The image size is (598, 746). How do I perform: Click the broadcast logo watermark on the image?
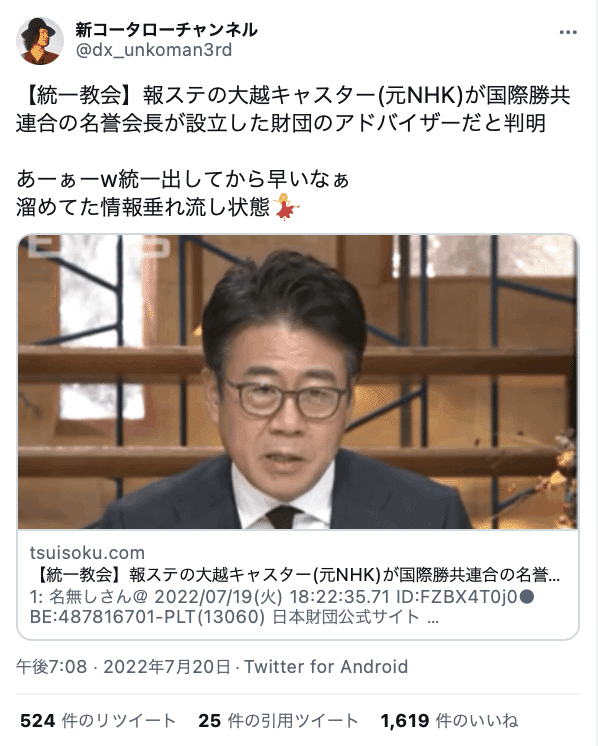point(98,246)
